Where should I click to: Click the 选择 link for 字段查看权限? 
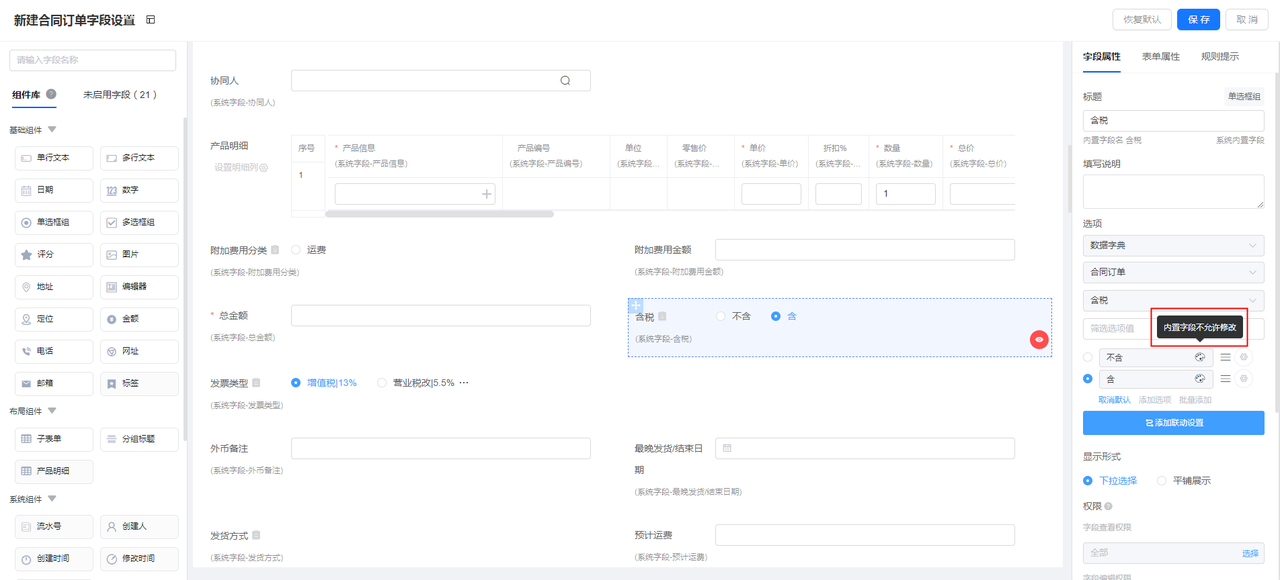(1250, 553)
